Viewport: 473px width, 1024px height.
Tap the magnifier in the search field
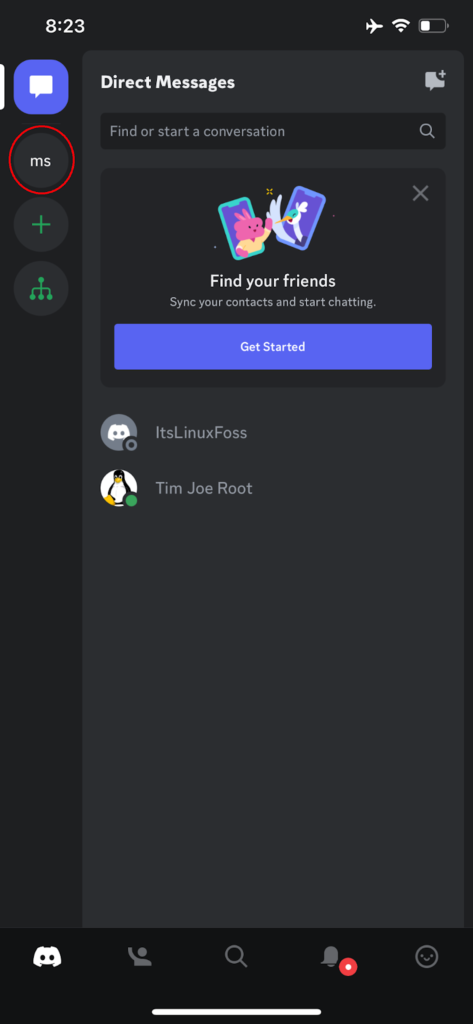pos(427,131)
